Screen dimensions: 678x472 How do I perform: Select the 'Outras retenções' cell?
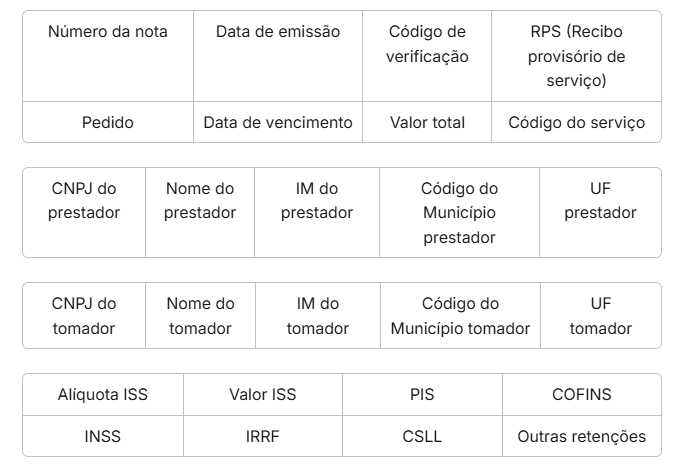582,436
